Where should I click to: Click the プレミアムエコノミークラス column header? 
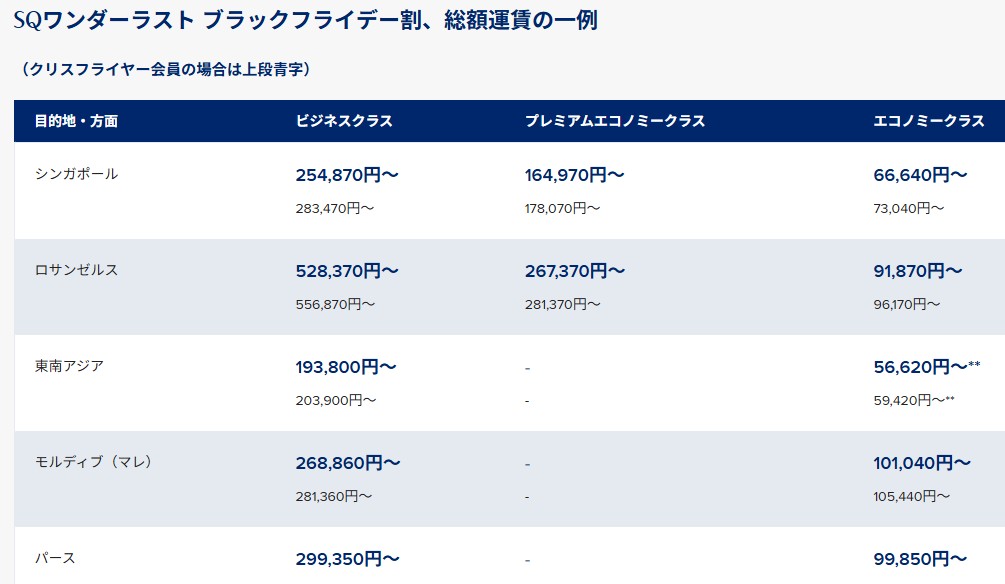click(615, 121)
